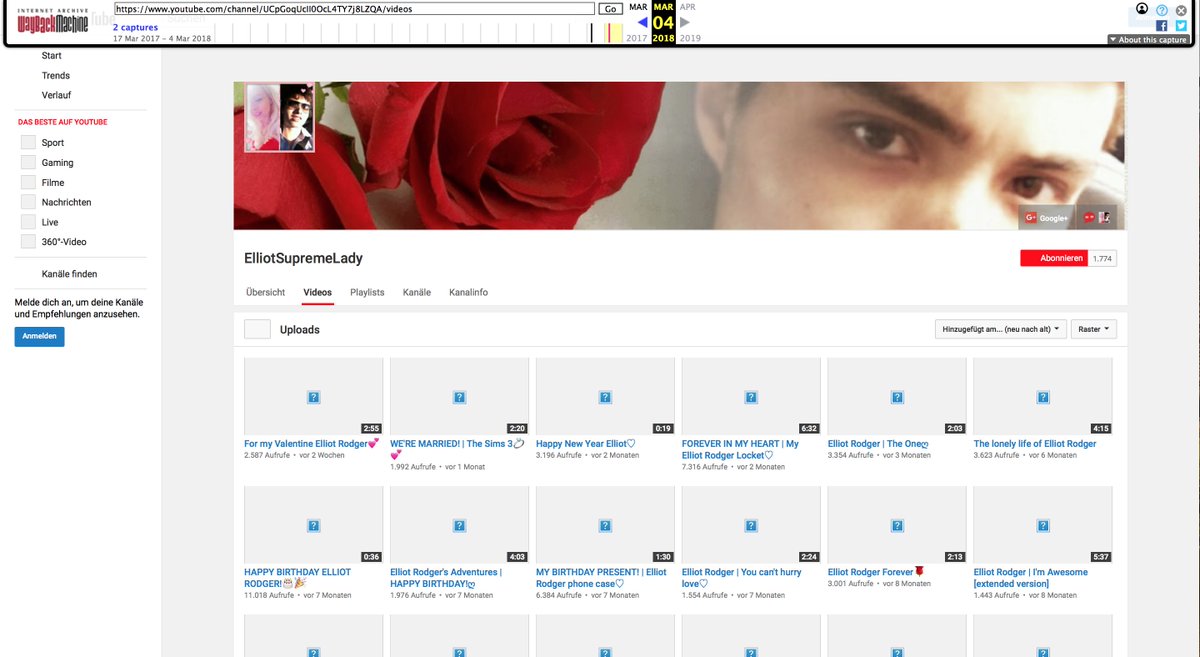The width and height of the screenshot is (1200, 657).
Task: Switch to the Kanalinfo tab
Action: (x=469, y=293)
